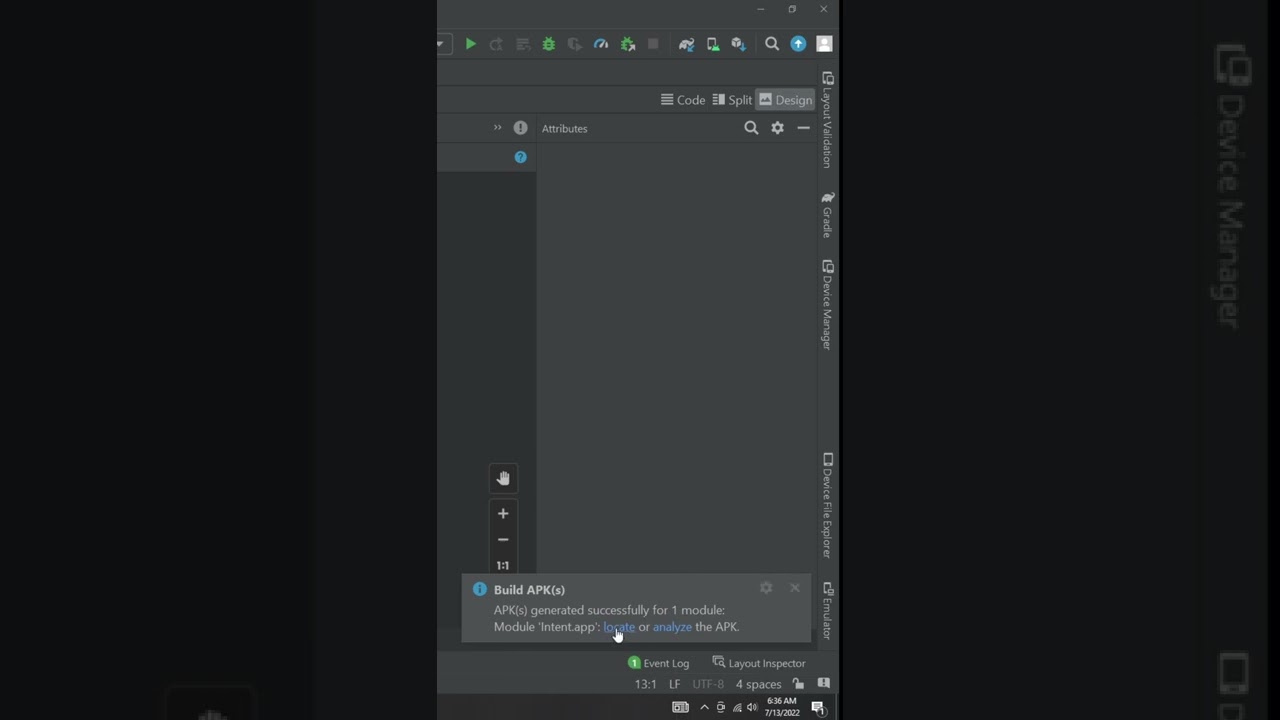The width and height of the screenshot is (1280, 720).
Task: Toggle the read-only lock icon
Action: click(798, 684)
